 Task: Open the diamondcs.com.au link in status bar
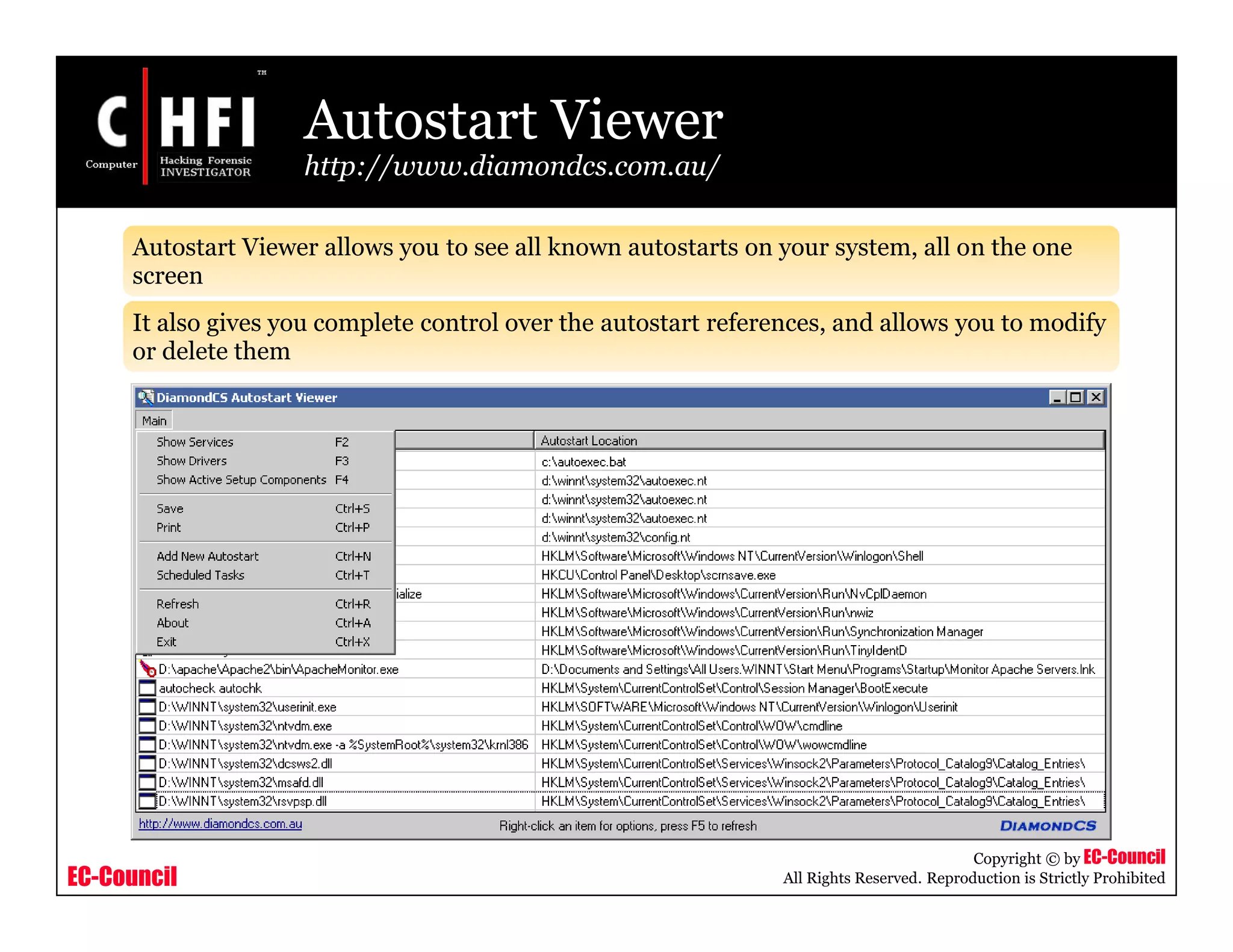pos(220,824)
